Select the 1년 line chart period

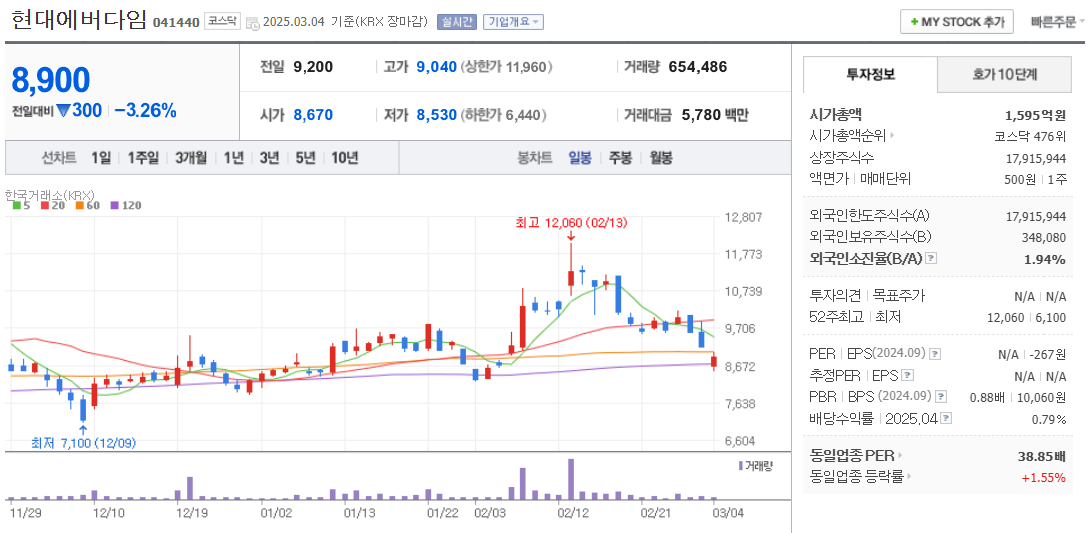233,158
